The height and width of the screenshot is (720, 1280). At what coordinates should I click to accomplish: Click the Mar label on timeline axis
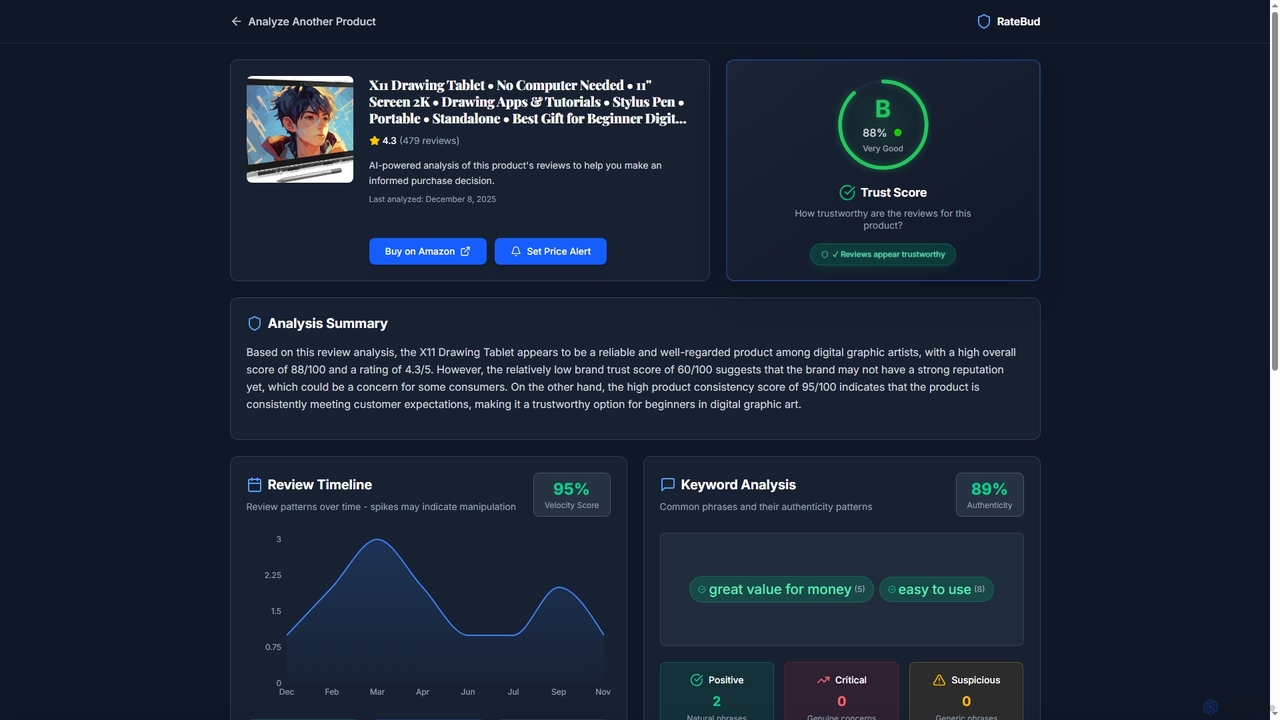pyautogui.click(x=377, y=692)
